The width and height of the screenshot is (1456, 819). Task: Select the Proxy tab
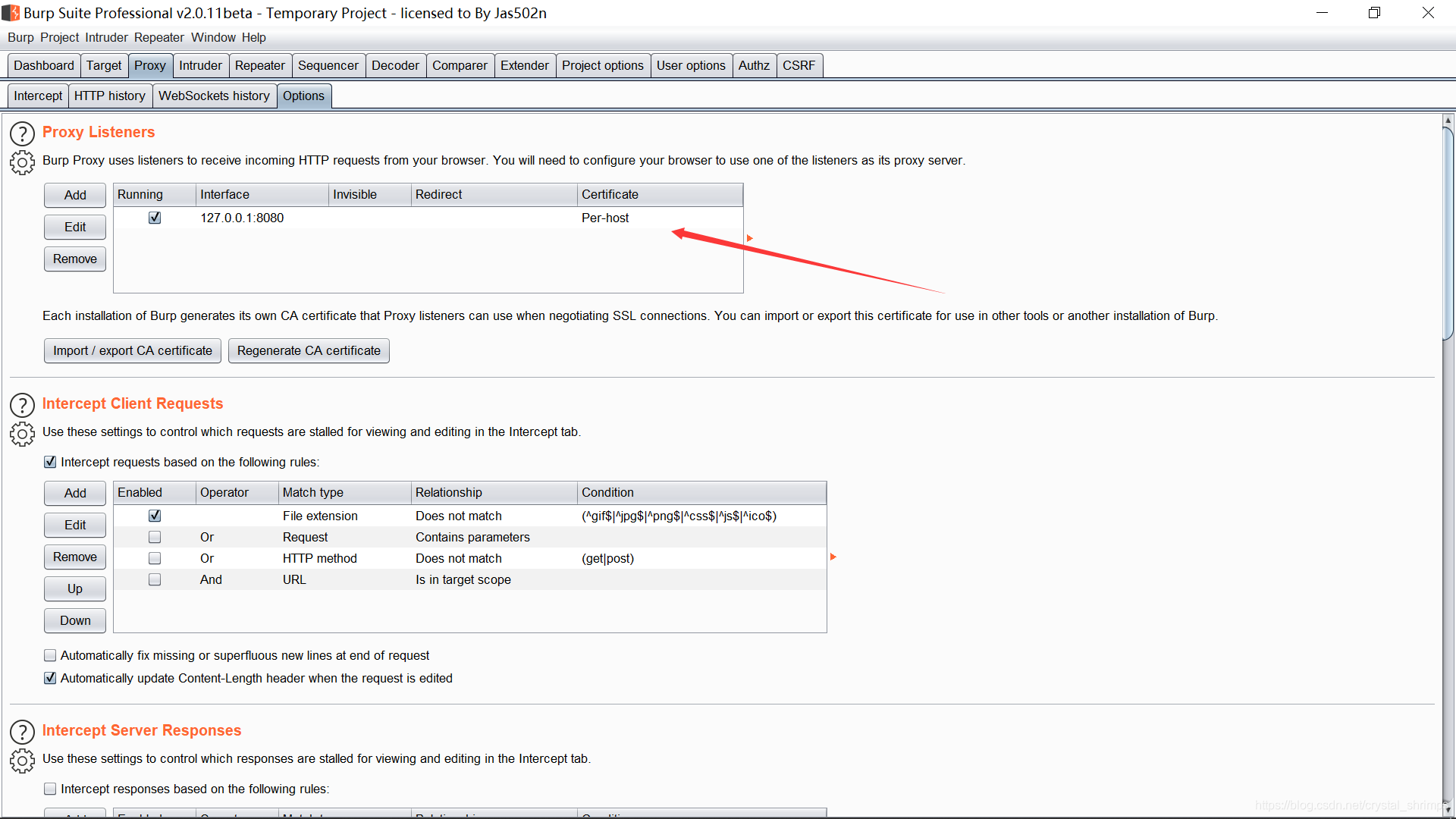[150, 65]
